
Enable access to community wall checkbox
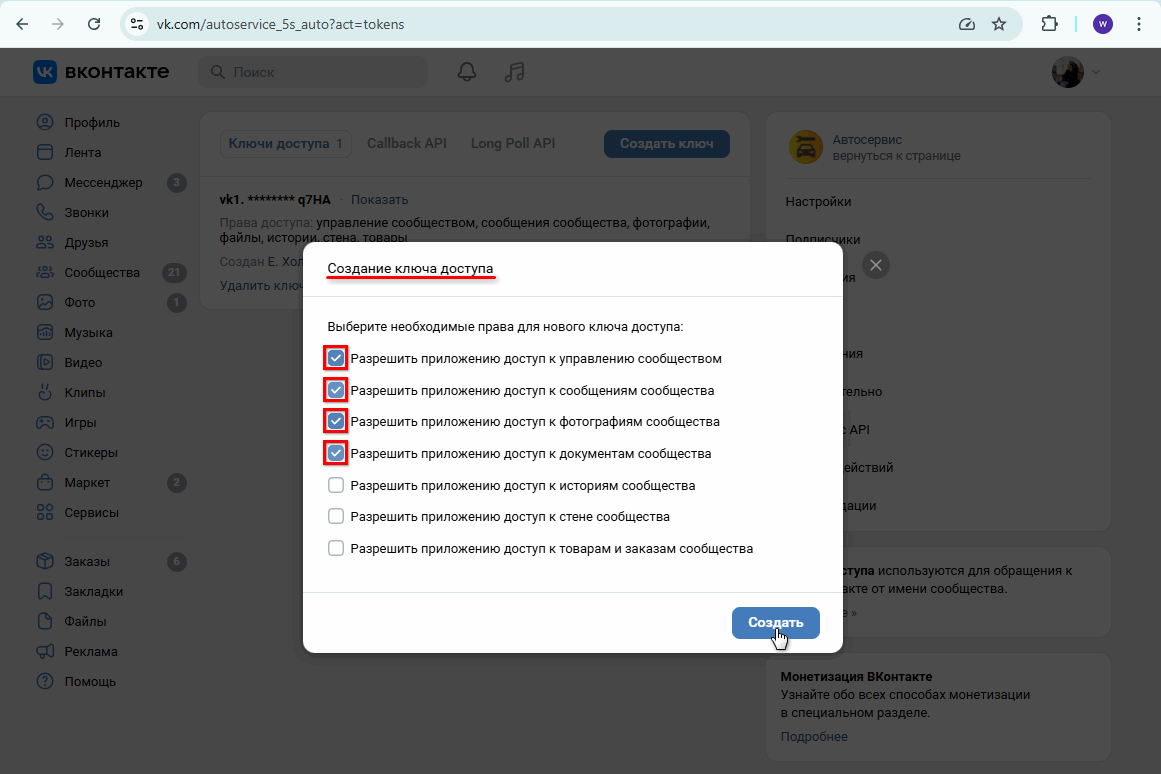click(x=336, y=516)
